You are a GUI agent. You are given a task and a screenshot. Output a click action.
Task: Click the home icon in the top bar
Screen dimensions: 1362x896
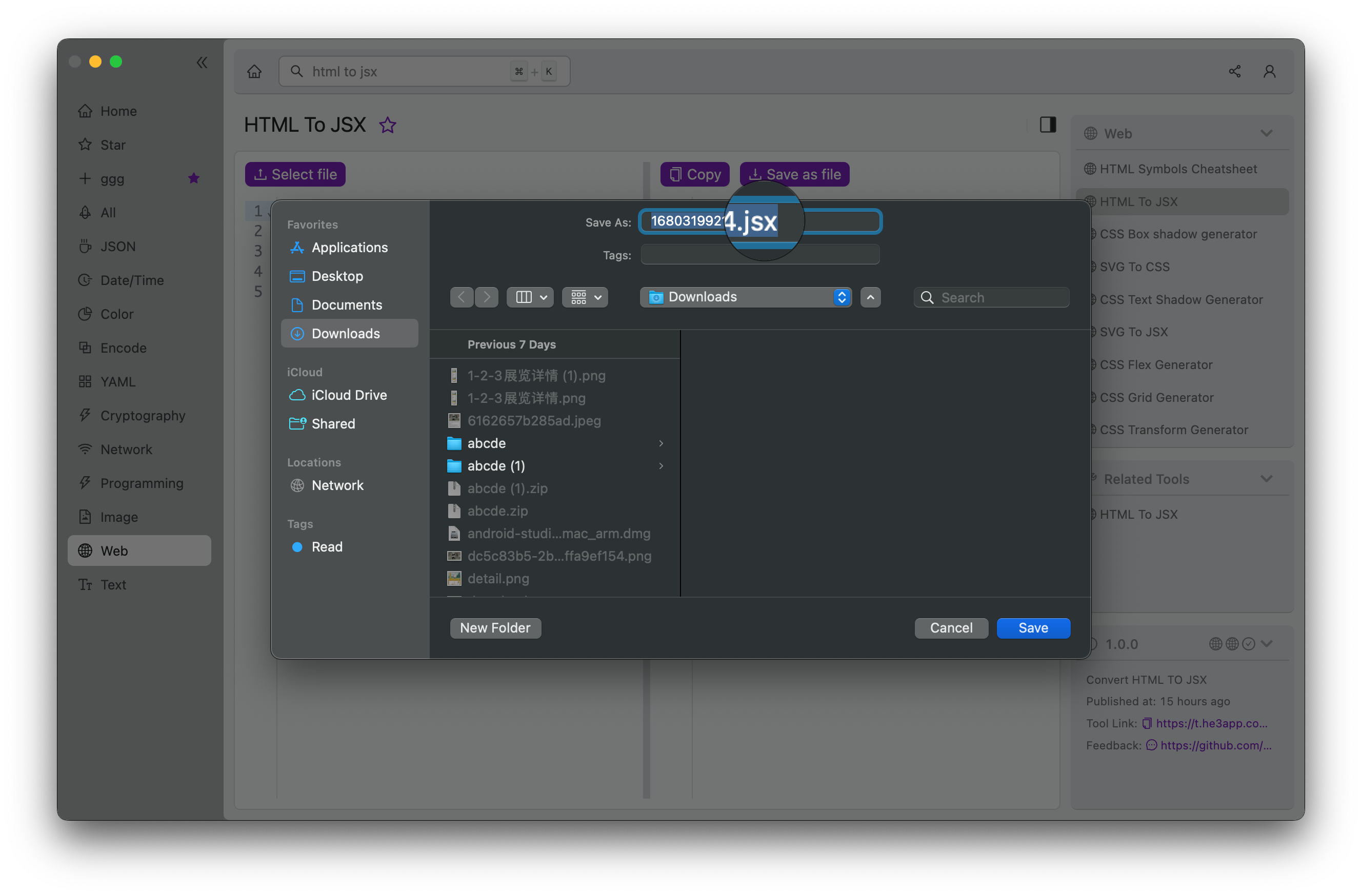pos(255,72)
